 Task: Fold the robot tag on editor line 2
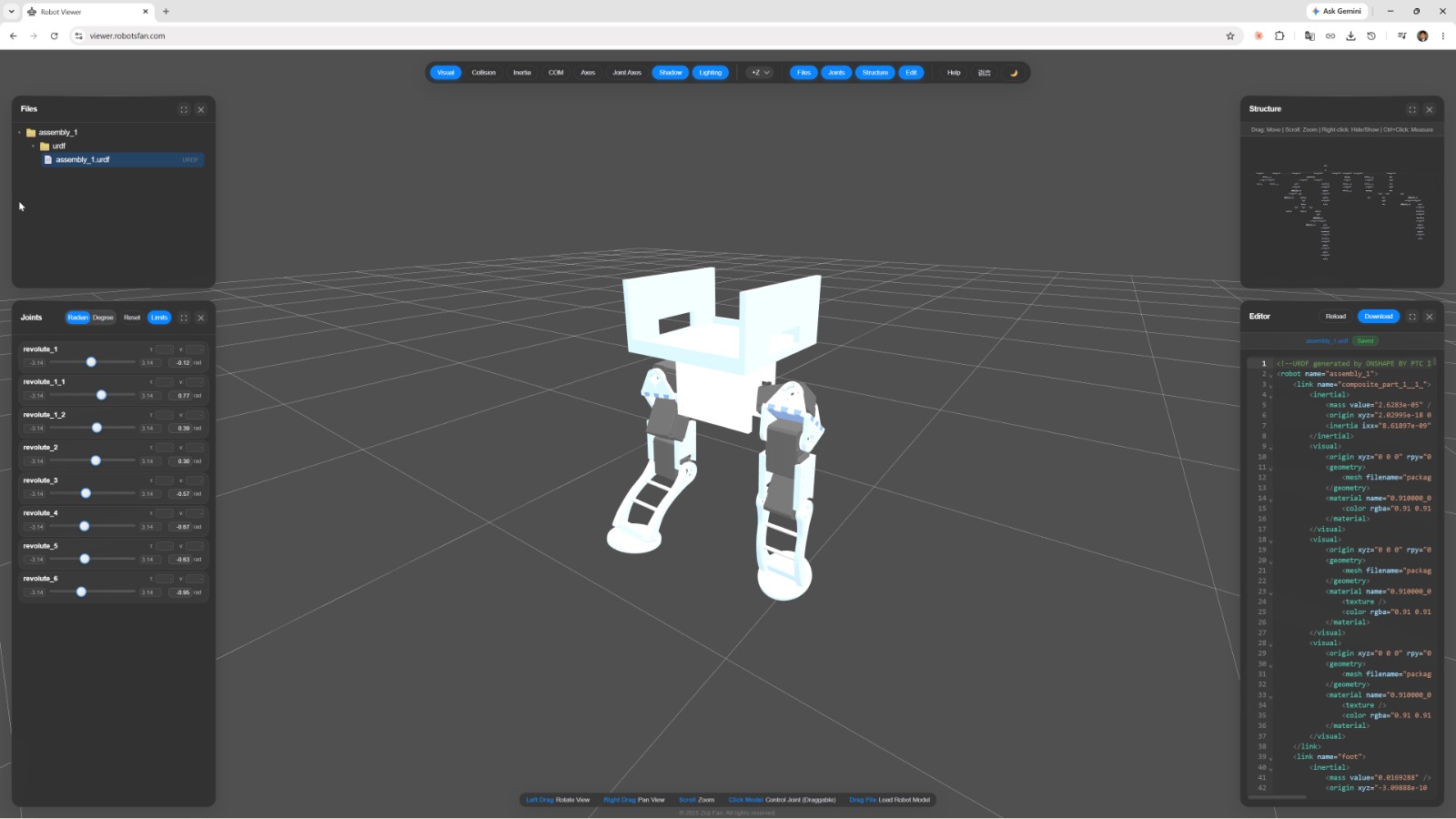coord(1271,374)
